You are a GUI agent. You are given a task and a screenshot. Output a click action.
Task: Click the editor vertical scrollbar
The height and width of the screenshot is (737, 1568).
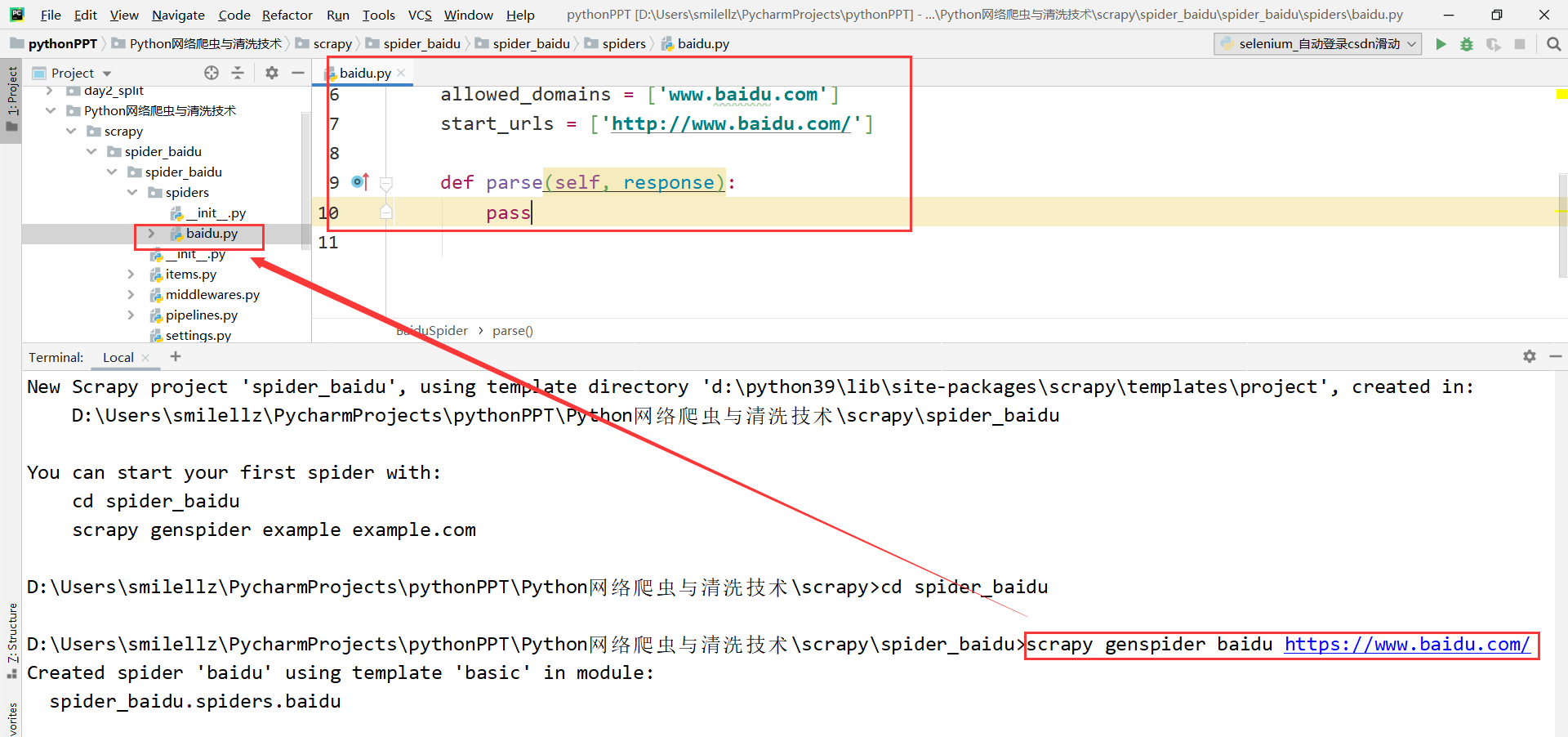point(1562,226)
